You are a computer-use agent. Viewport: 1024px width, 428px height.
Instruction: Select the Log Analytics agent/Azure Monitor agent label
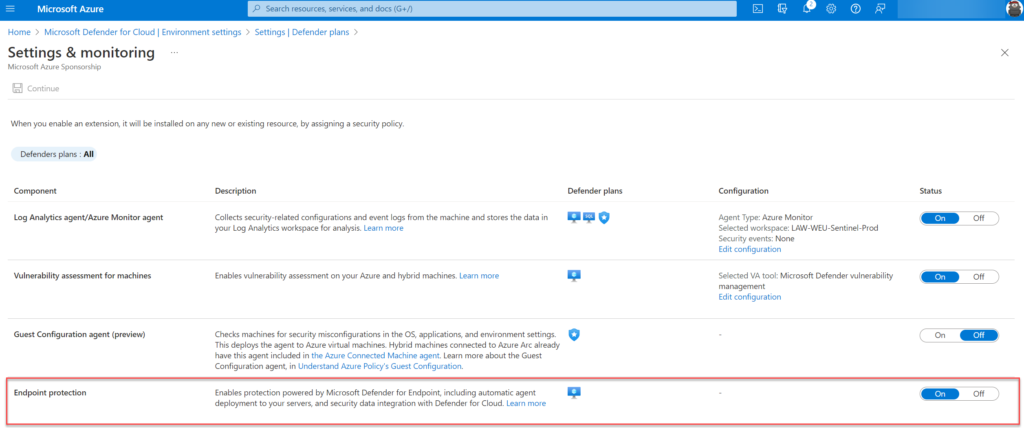88,218
